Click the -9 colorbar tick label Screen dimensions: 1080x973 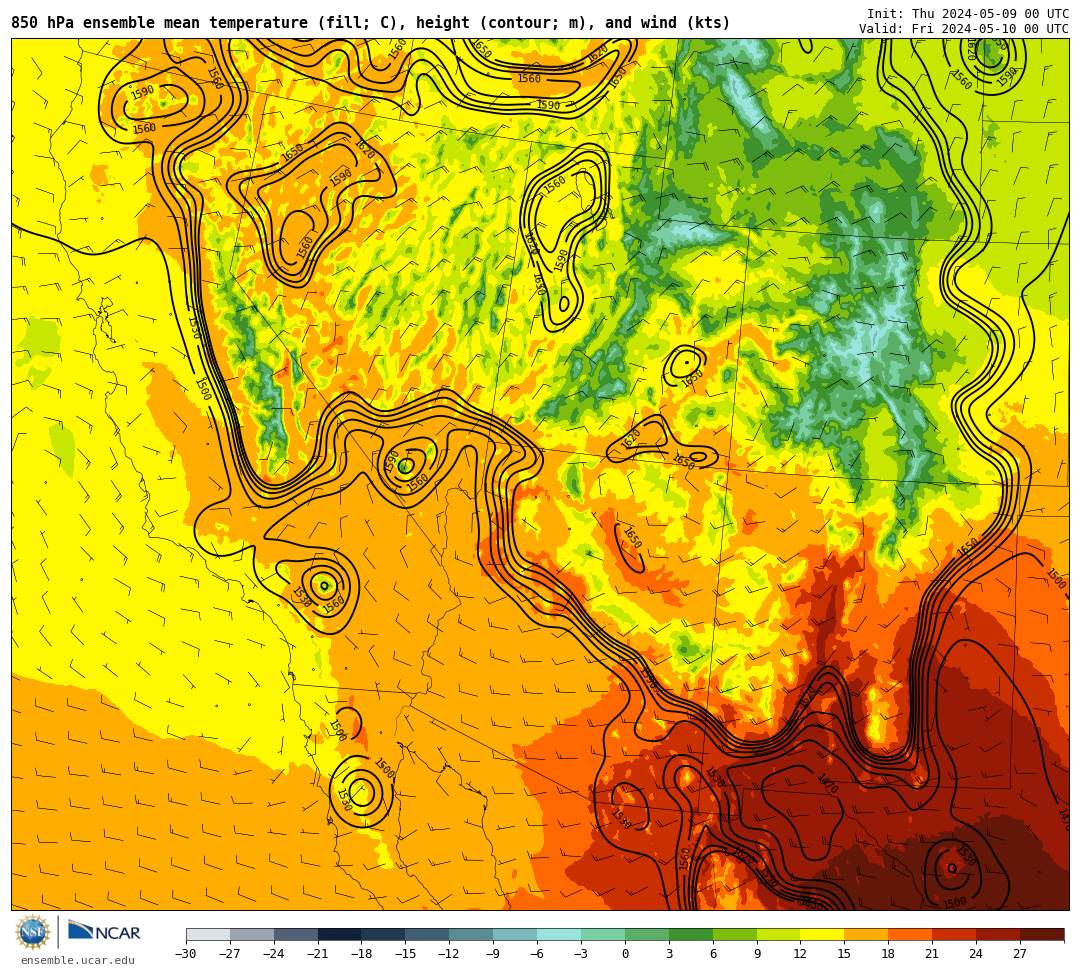click(493, 954)
